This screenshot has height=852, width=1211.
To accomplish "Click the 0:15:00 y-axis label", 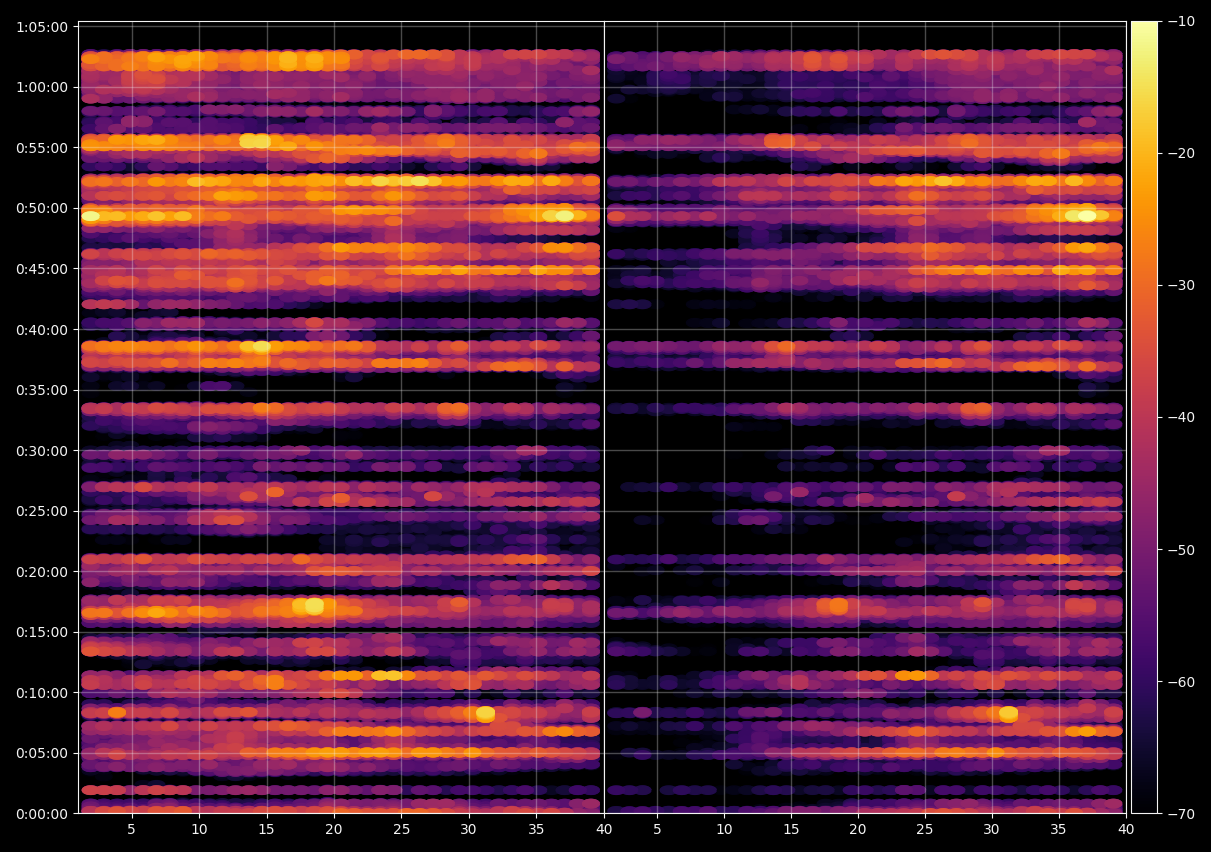I will coord(42,632).
